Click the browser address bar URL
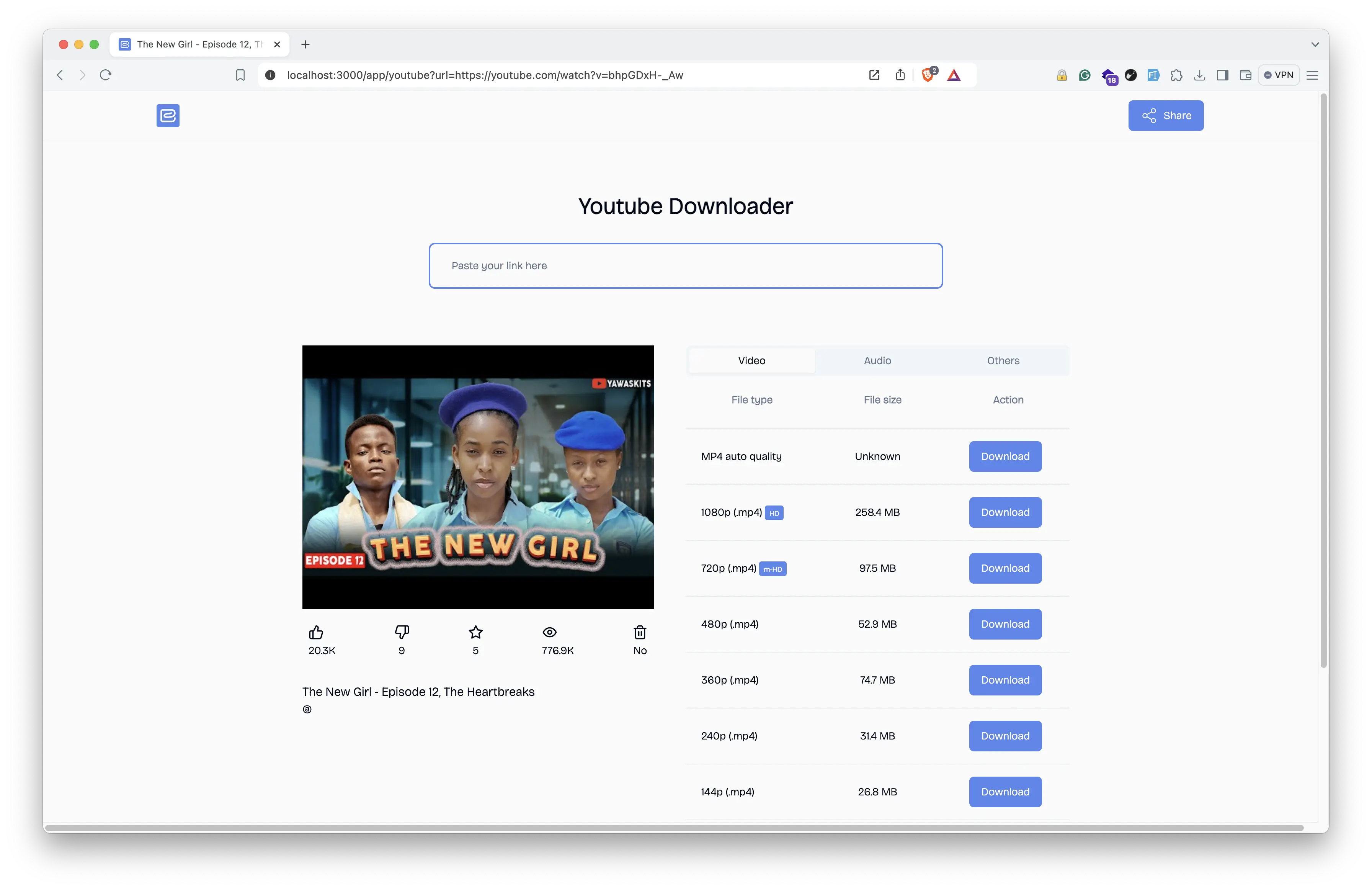The width and height of the screenshot is (1372, 890). [x=485, y=75]
